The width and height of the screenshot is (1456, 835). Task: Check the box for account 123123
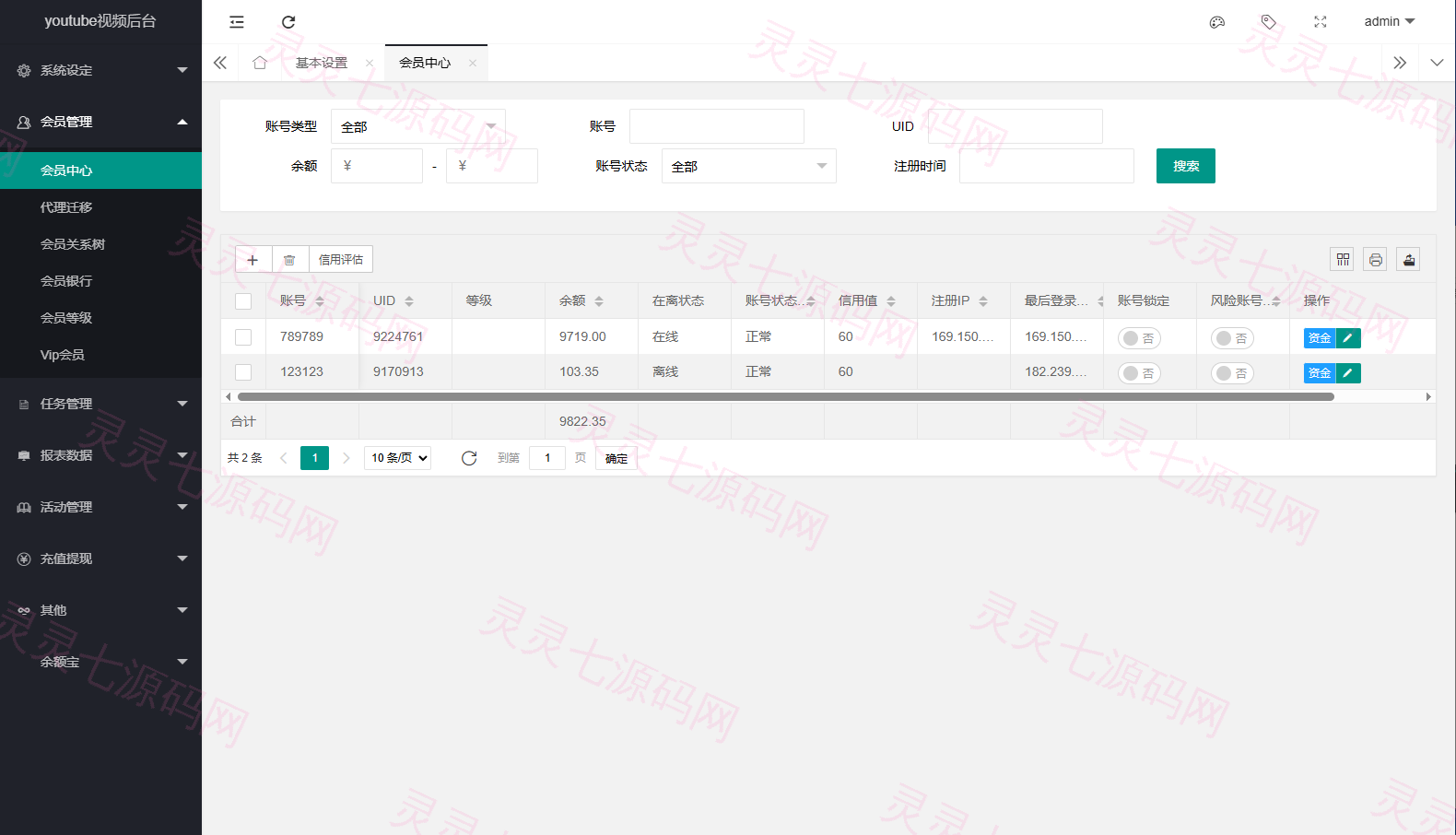pyautogui.click(x=243, y=372)
